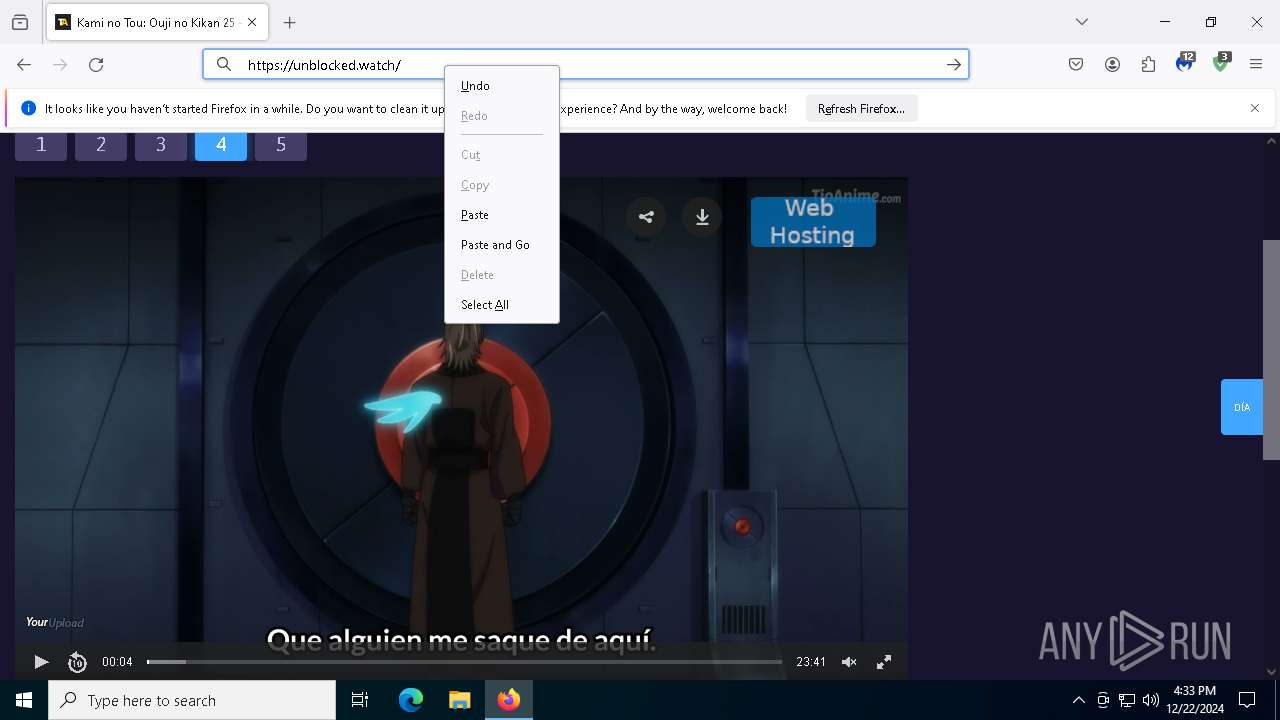Viewport: 1280px width, 720px height.
Task: Open a new tab with plus button
Action: click(x=290, y=22)
